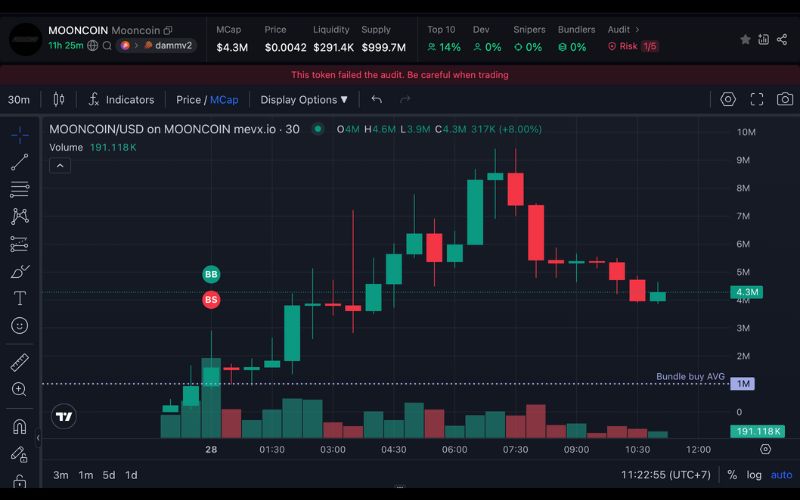The image size is (800, 500).
Task: Take a chart snapshot with camera
Action: 785,99
